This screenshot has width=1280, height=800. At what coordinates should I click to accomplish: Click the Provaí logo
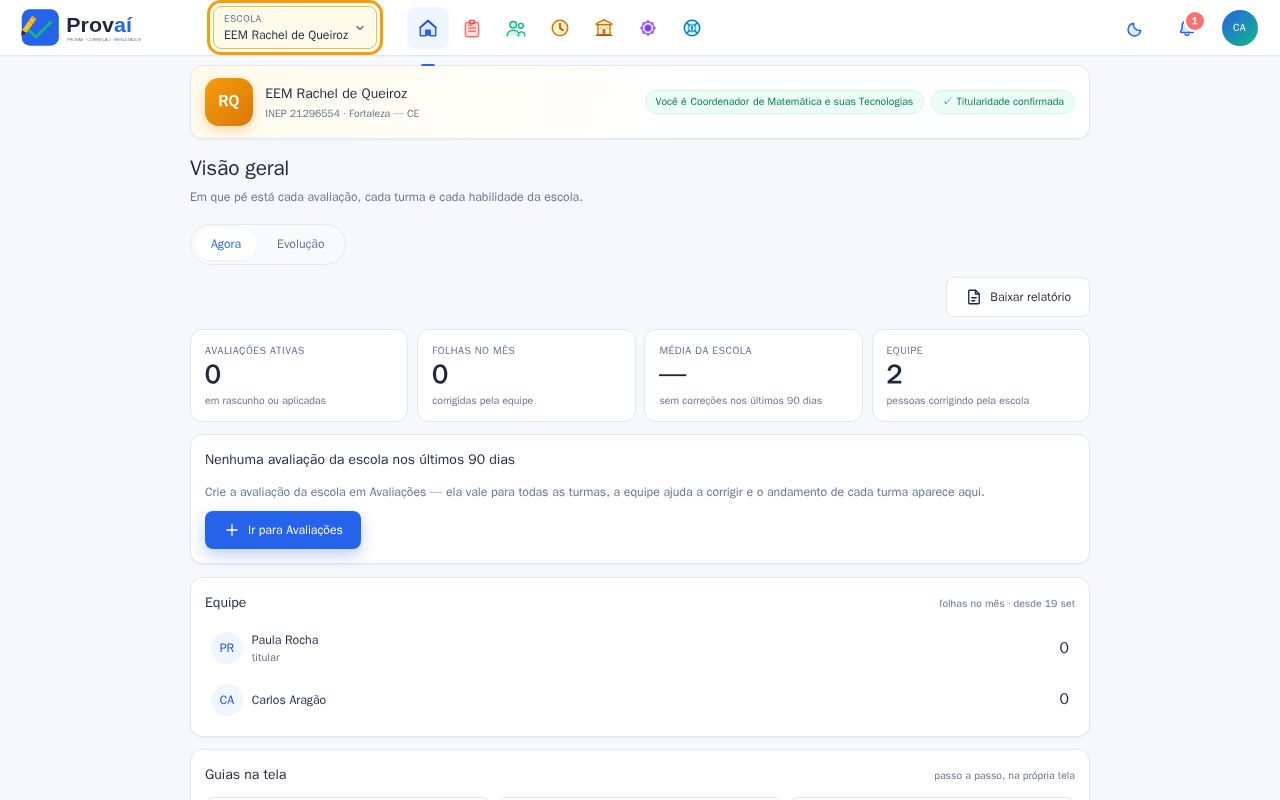click(x=82, y=28)
